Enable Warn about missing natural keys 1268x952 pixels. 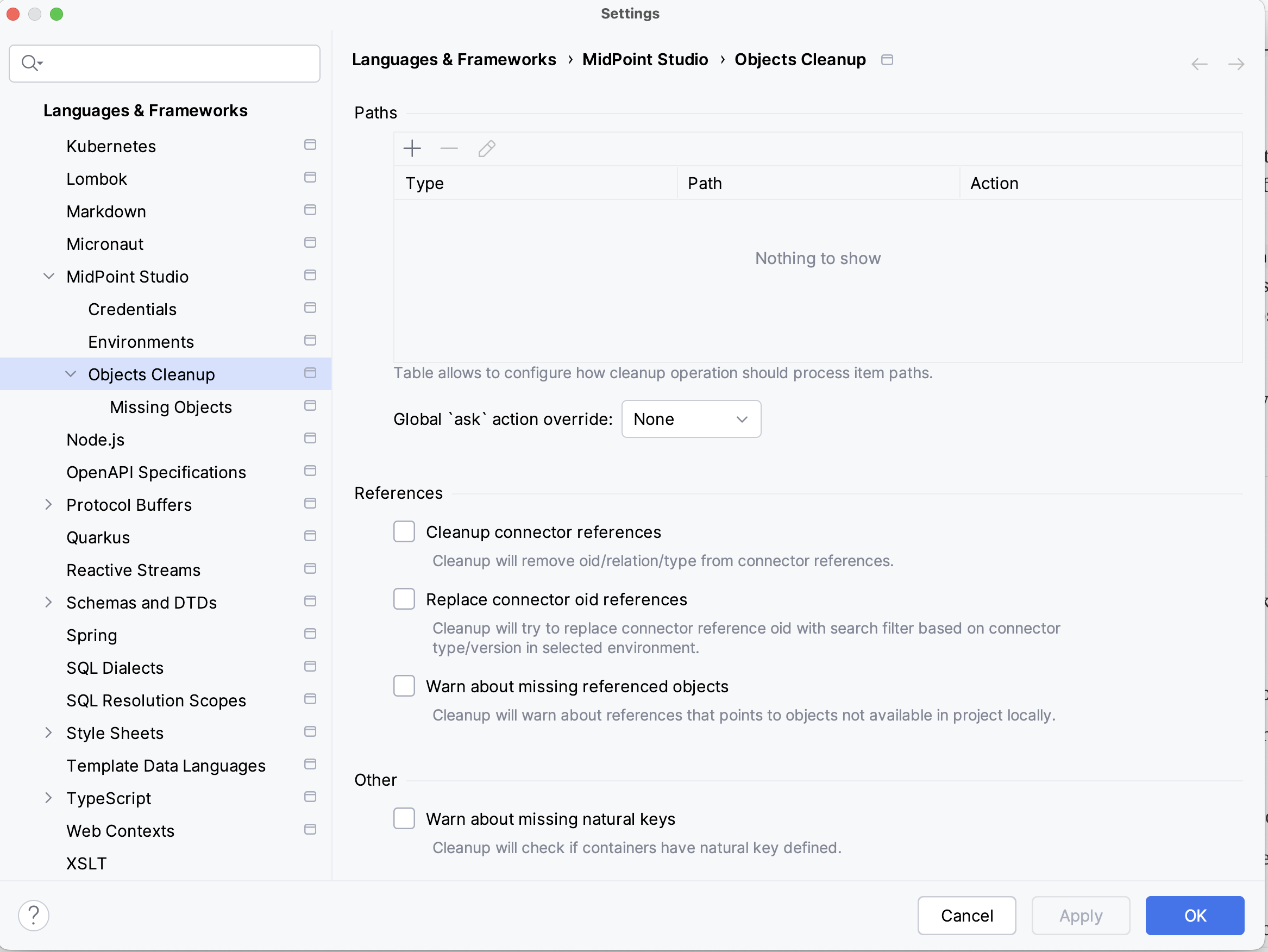[x=404, y=818]
